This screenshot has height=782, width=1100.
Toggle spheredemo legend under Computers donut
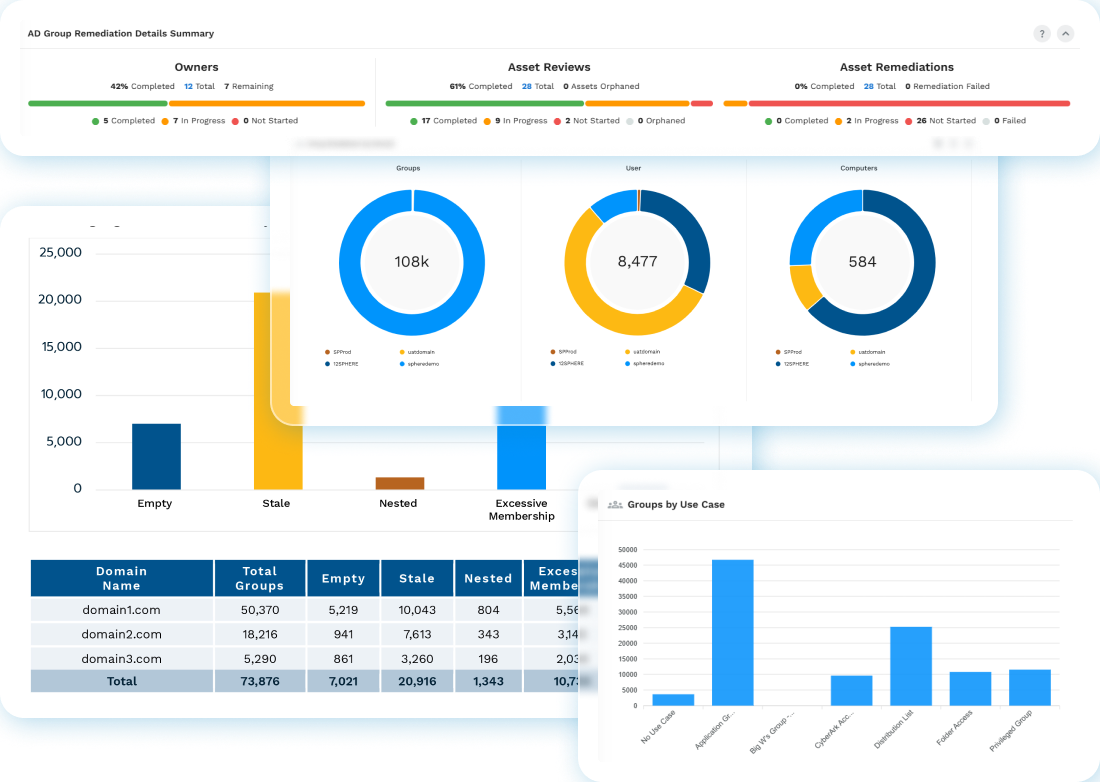tap(853, 363)
